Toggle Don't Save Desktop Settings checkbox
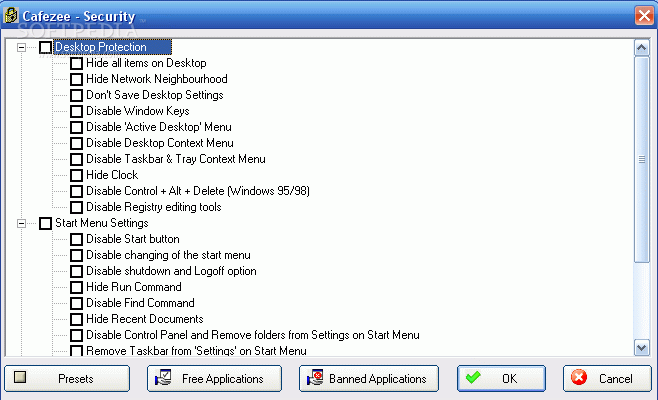Screen dimensions: 658x400 (76, 95)
